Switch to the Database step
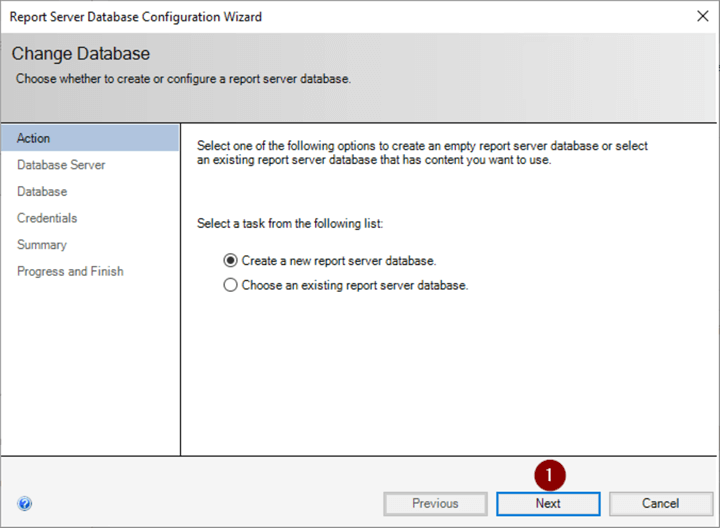Image resolution: width=720 pixels, height=528 pixels. click(42, 191)
